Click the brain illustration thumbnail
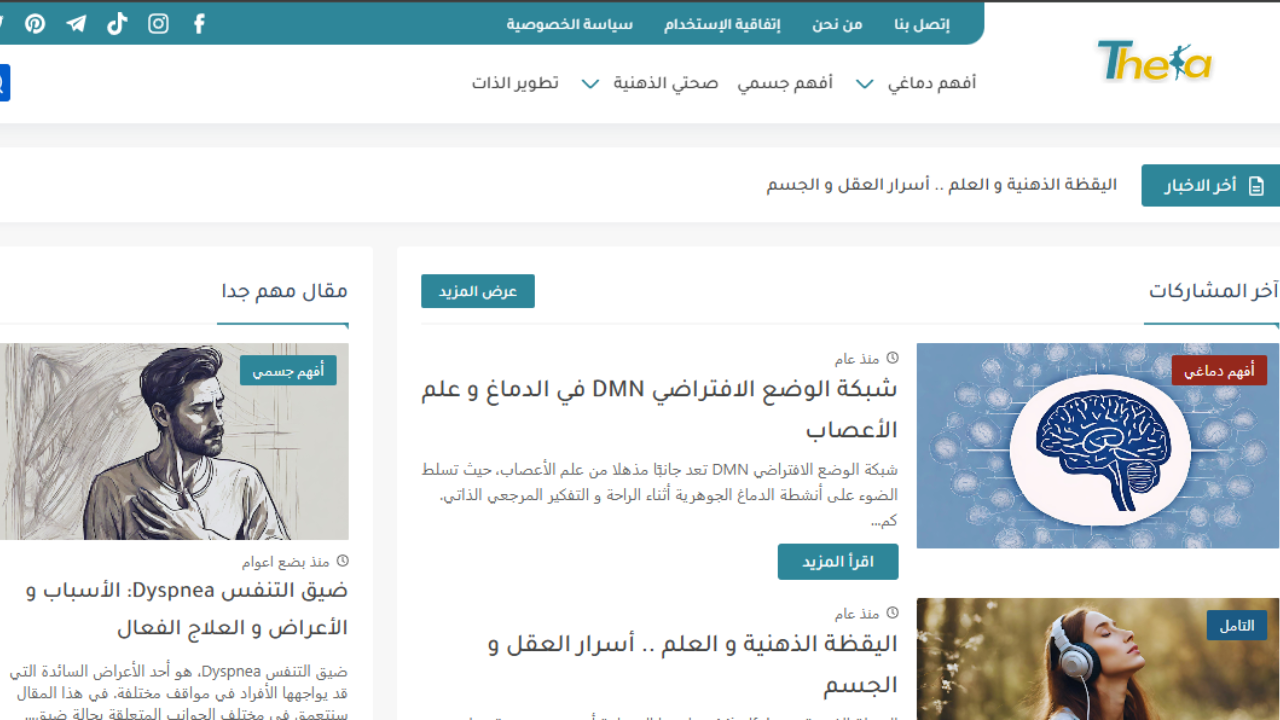This screenshot has width=1280, height=720. 1097,445
